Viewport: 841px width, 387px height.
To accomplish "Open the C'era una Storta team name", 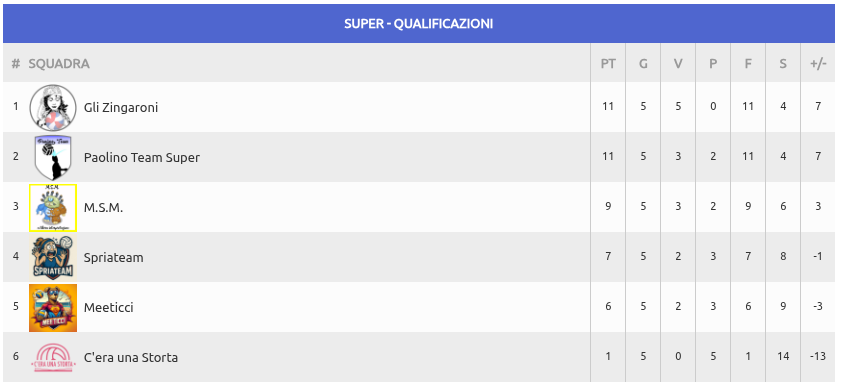I will [131, 358].
